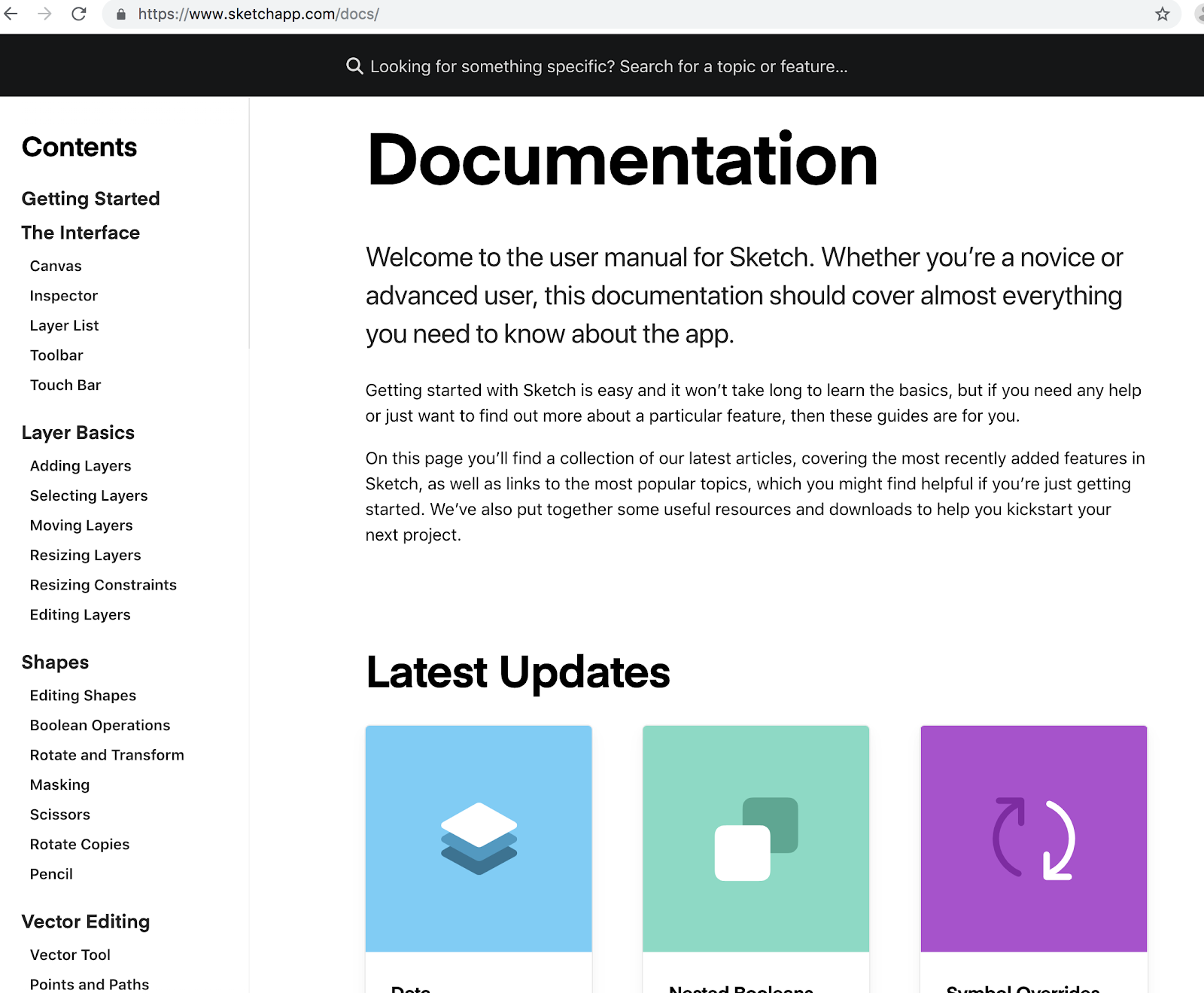Open the Layer Basics section
The height and width of the screenshot is (993, 1204).
78,433
